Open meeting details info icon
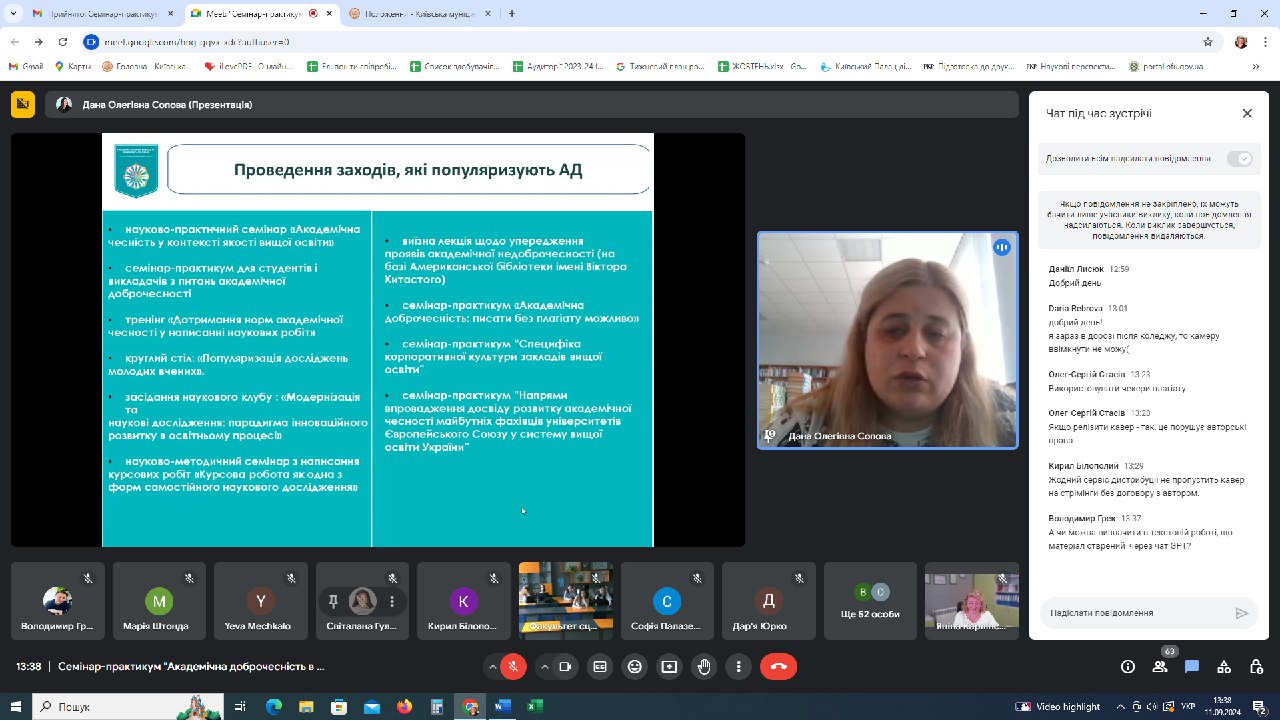Screen dimensions: 1280x720 point(1128,667)
